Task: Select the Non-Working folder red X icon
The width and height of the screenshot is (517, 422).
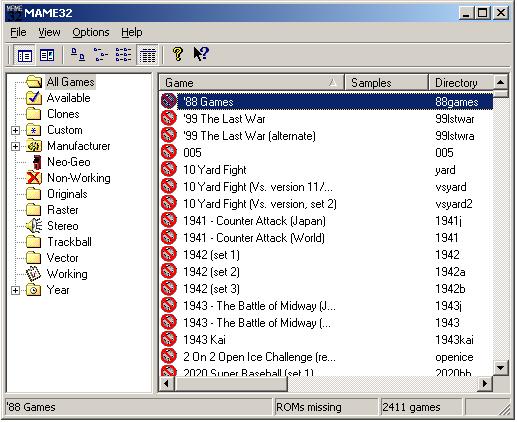Action: click(x=34, y=178)
